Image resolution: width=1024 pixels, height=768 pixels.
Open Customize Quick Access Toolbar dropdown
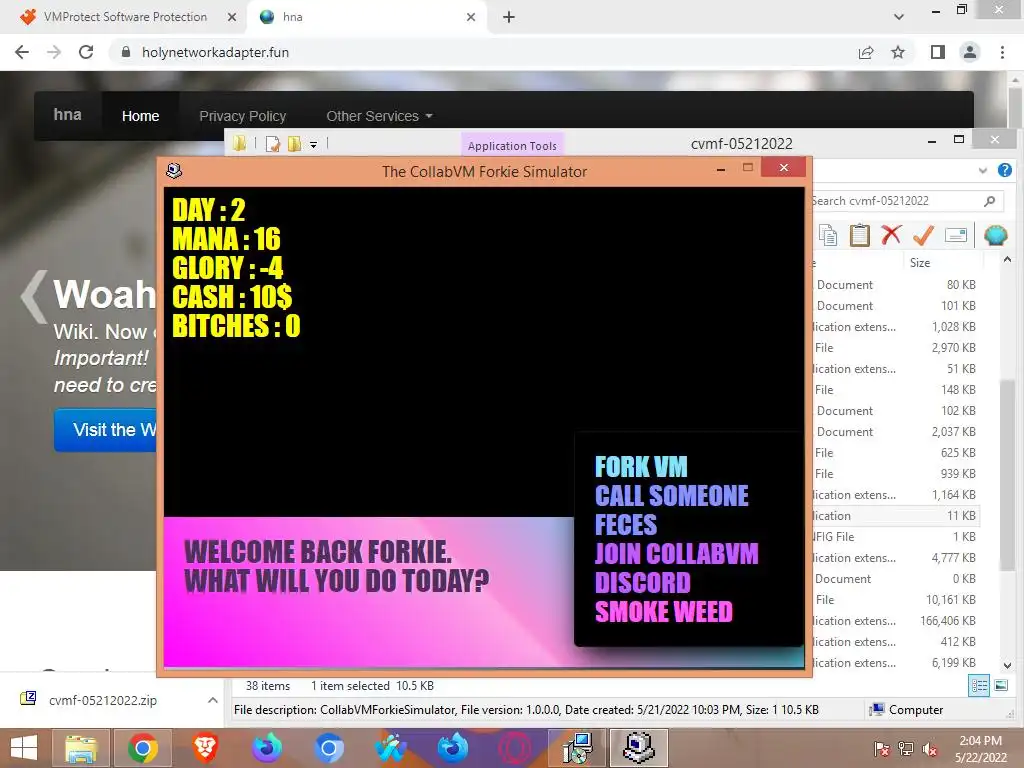[x=313, y=144]
